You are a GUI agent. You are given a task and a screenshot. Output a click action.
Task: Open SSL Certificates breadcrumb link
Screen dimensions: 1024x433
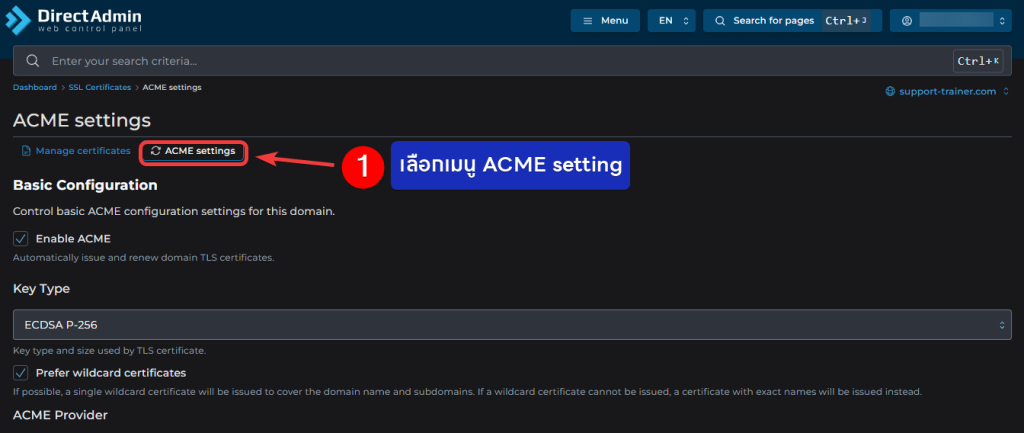(100, 87)
